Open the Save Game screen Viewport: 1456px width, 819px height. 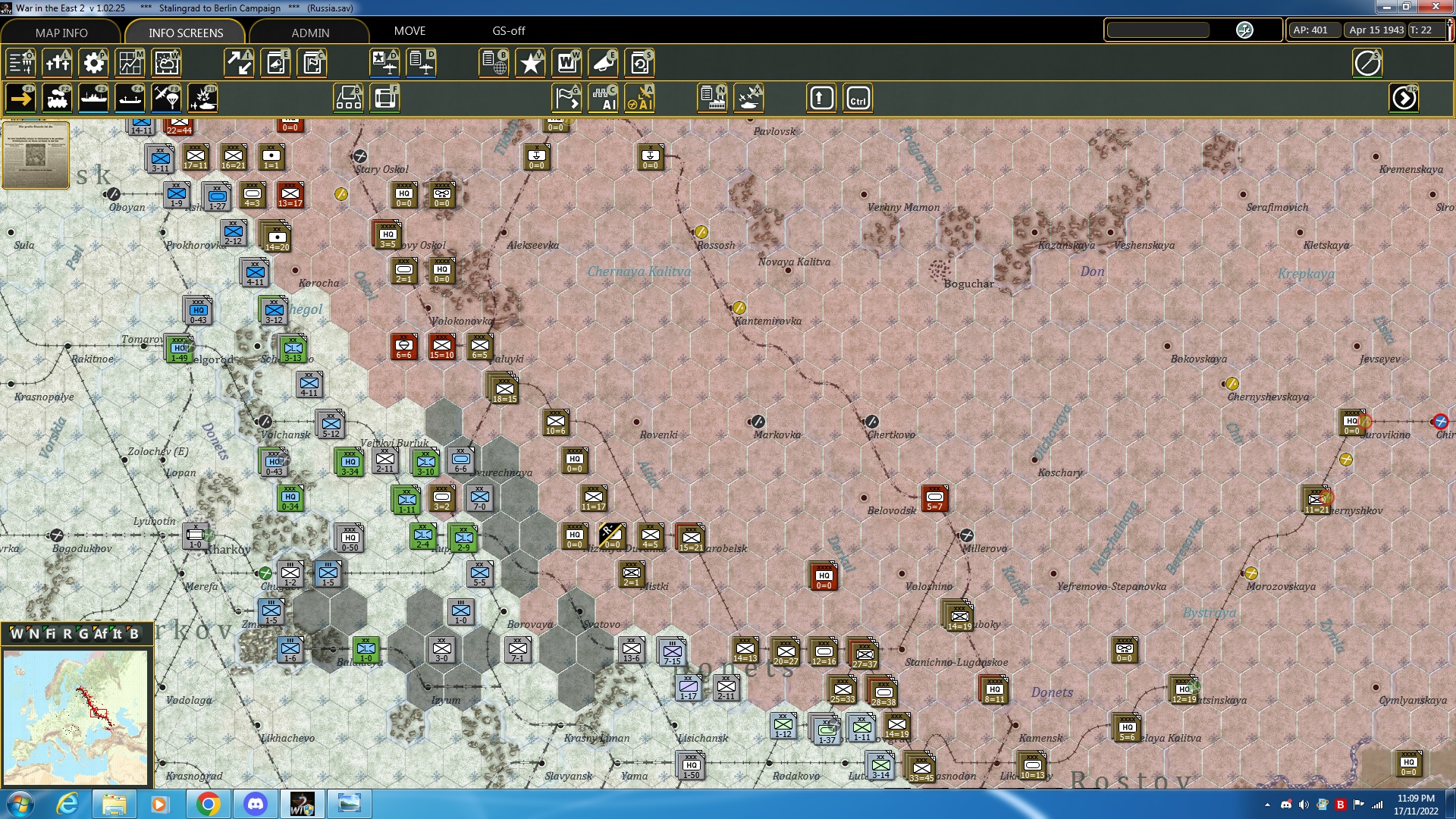tap(639, 63)
